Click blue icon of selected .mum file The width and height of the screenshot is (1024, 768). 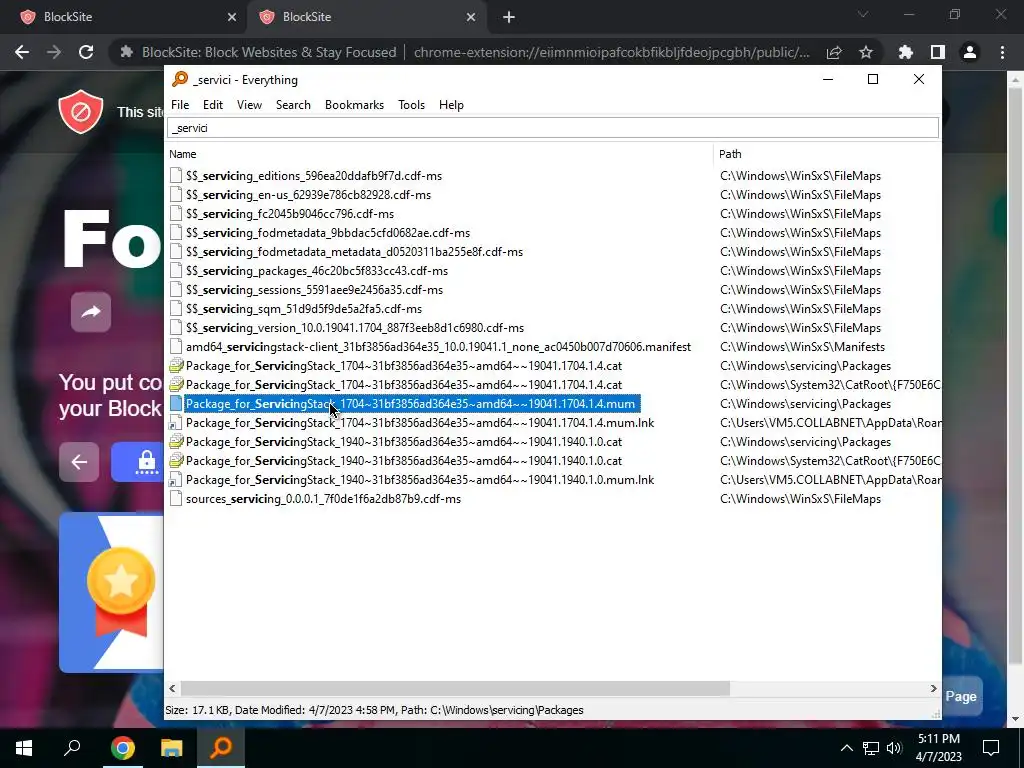(x=176, y=404)
